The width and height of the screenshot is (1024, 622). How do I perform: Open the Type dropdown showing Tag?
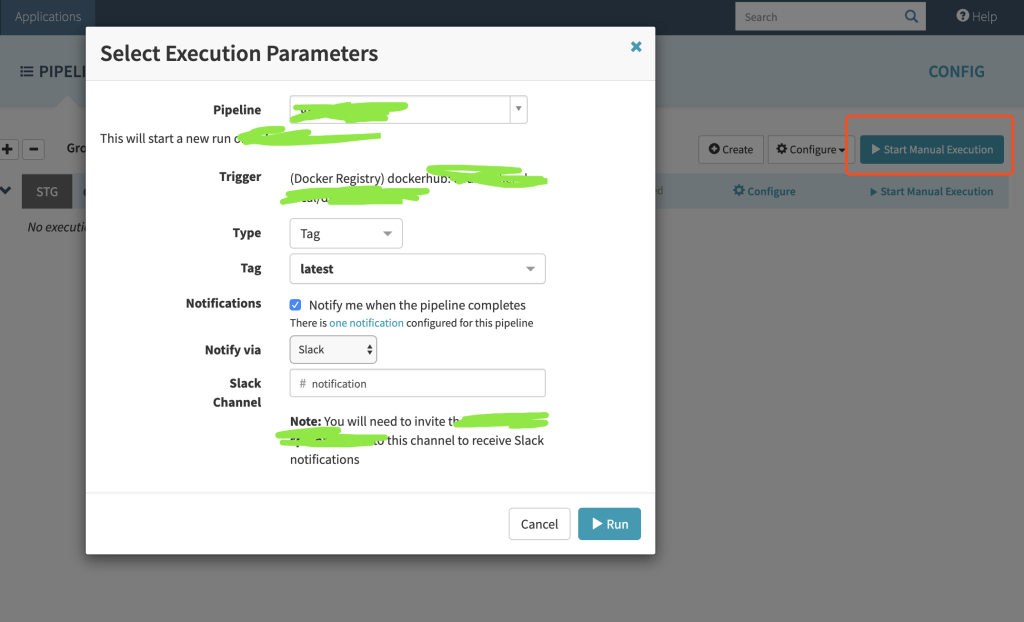(346, 234)
